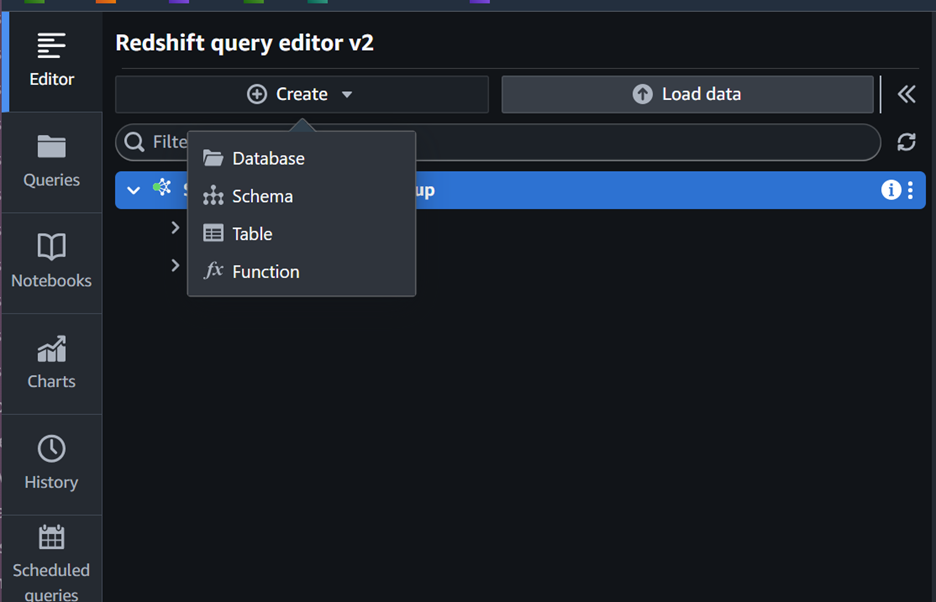The image size is (936, 602).
Task: Expand the first child tree node
Action: point(175,228)
